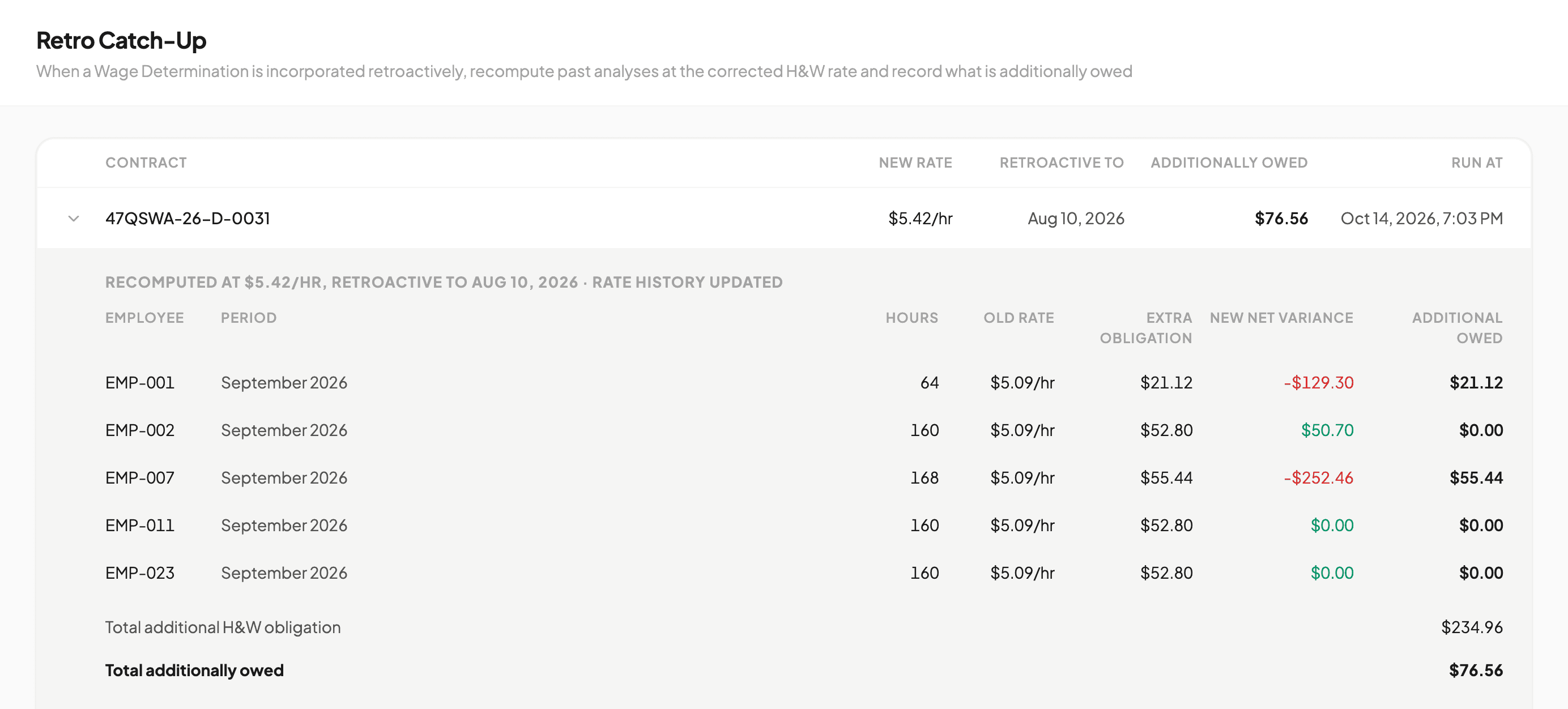
Task: Click the Period sub-table header
Action: 248,318
